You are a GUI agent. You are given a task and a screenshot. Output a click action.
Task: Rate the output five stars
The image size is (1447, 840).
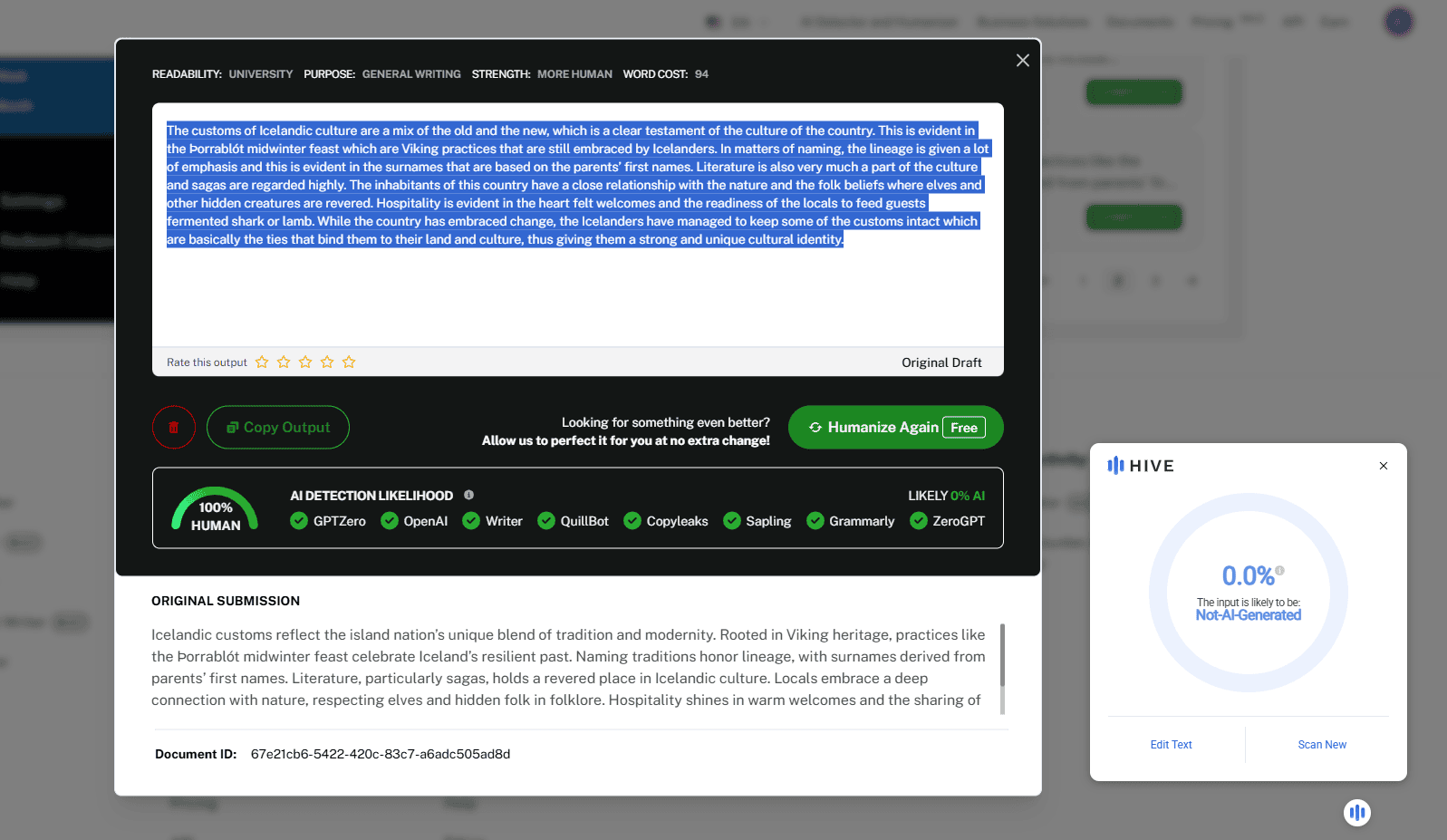point(349,362)
